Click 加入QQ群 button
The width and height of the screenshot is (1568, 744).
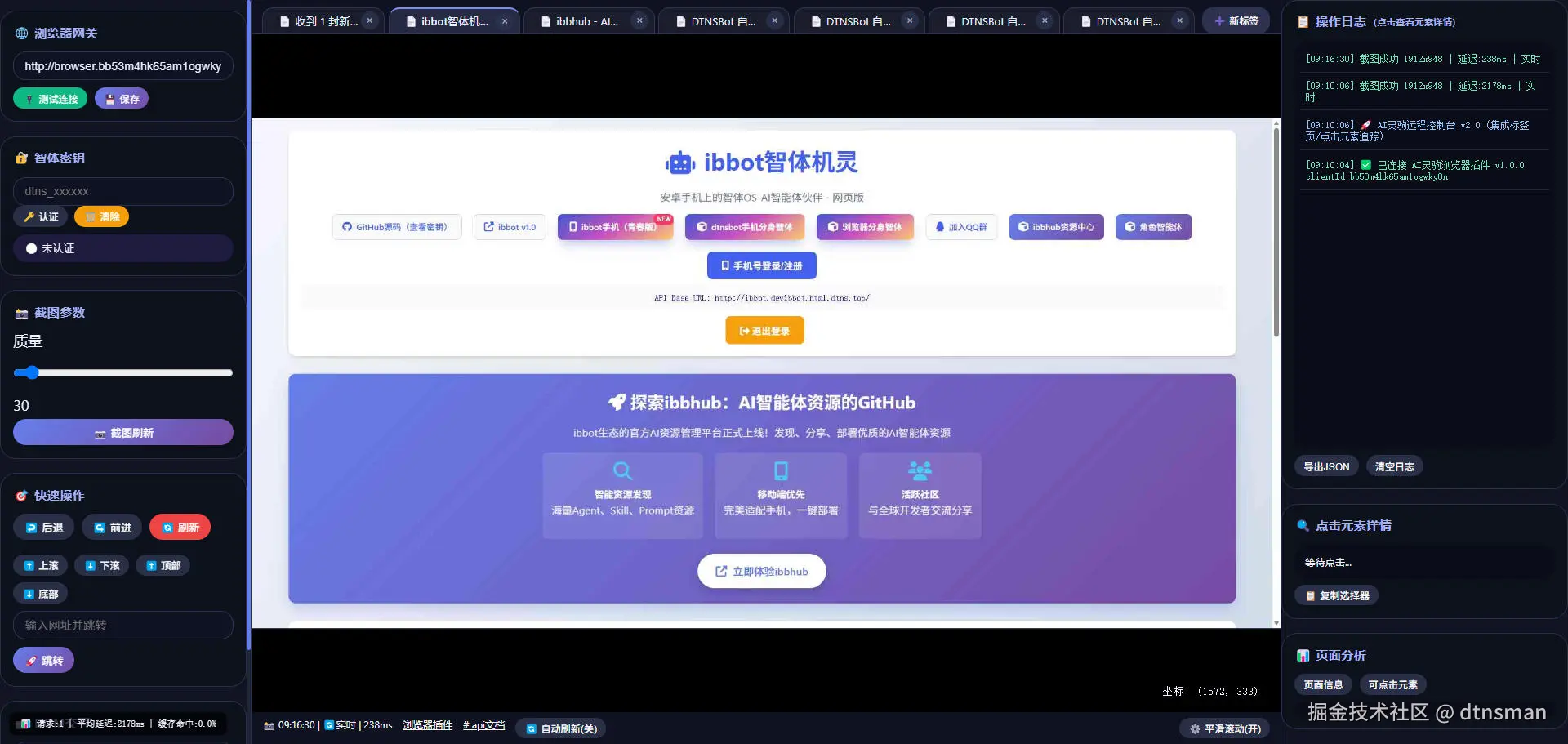click(x=961, y=227)
